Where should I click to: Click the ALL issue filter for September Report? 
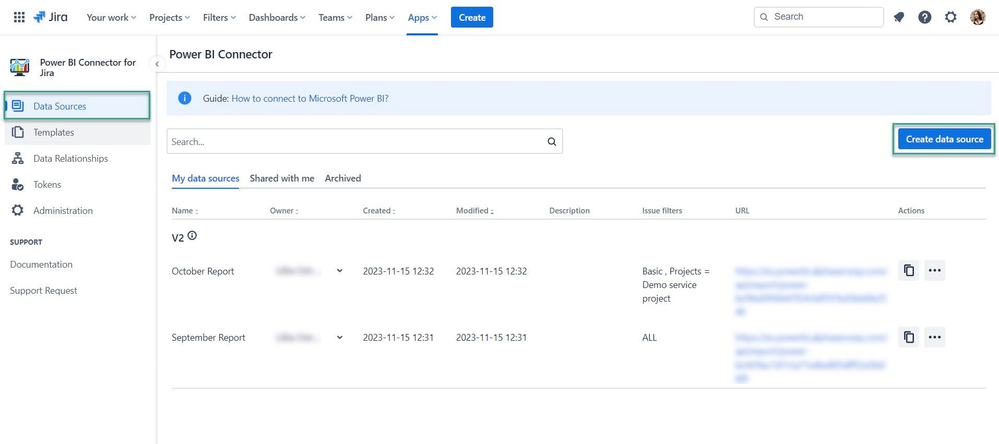click(x=649, y=338)
